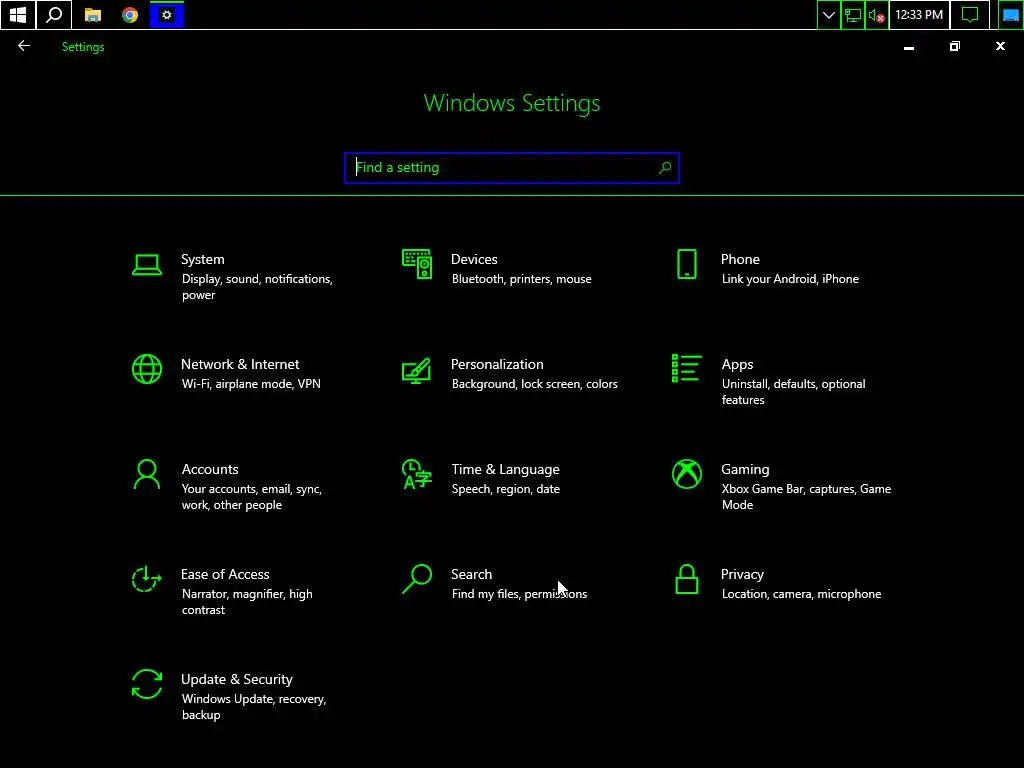
Task: Open the Privacy padlock icon
Action: [x=686, y=579]
